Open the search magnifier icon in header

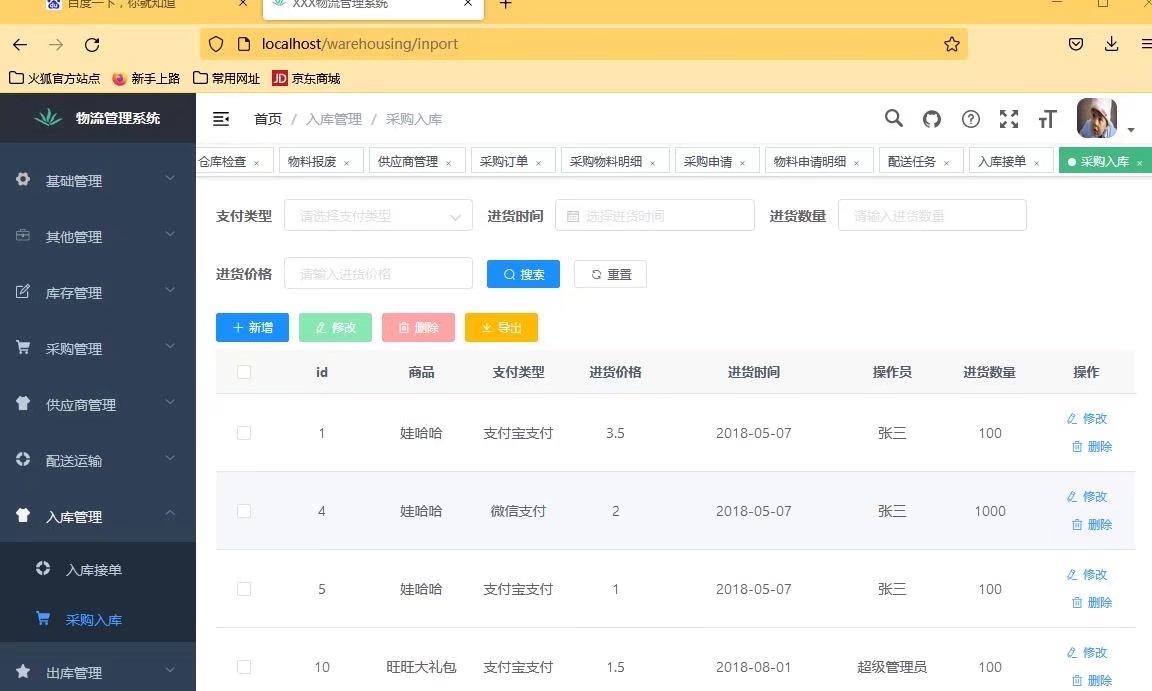[893, 118]
